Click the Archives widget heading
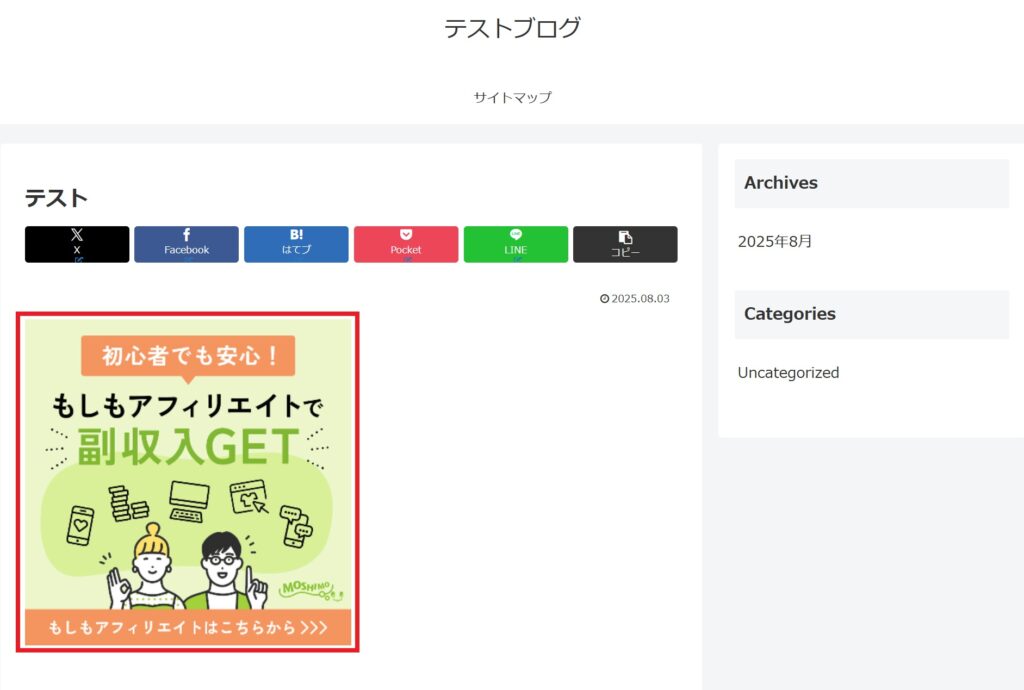This screenshot has height=690, width=1024. pyautogui.click(x=872, y=183)
